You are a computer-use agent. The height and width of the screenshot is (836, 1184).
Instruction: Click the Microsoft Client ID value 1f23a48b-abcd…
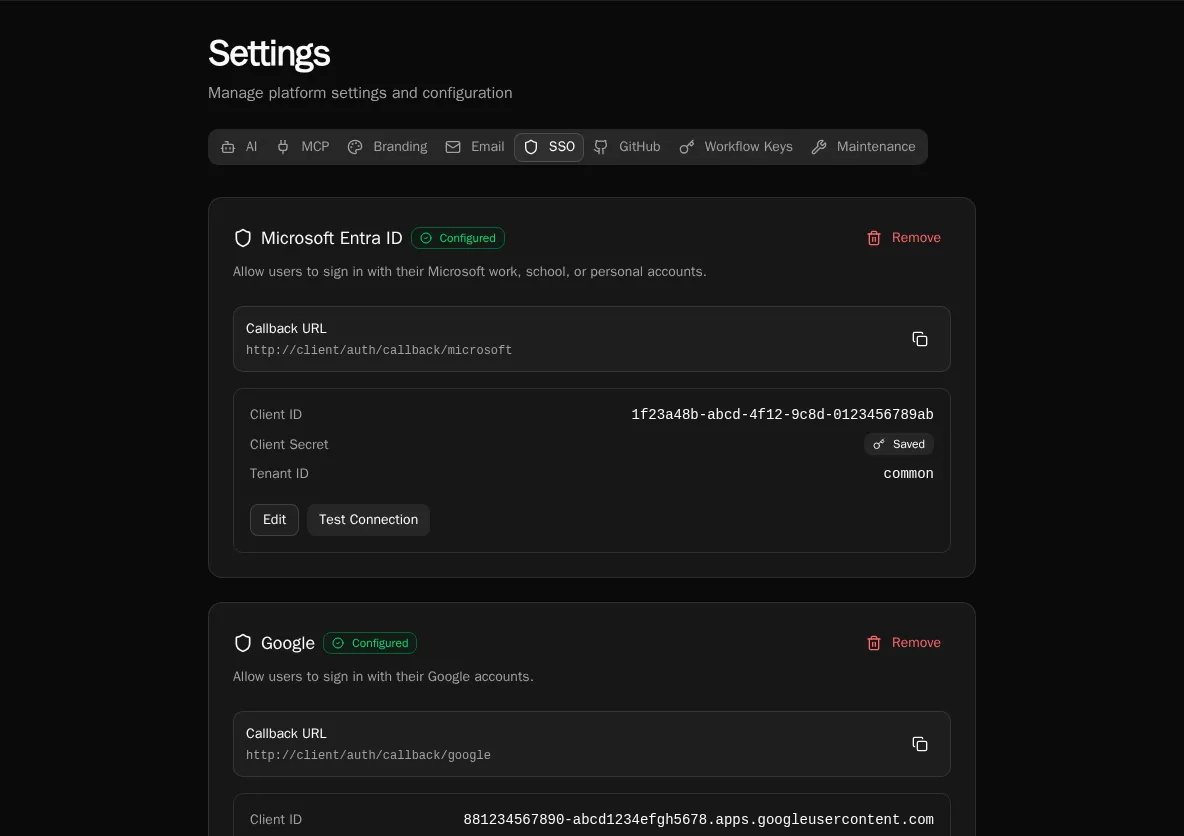point(782,415)
